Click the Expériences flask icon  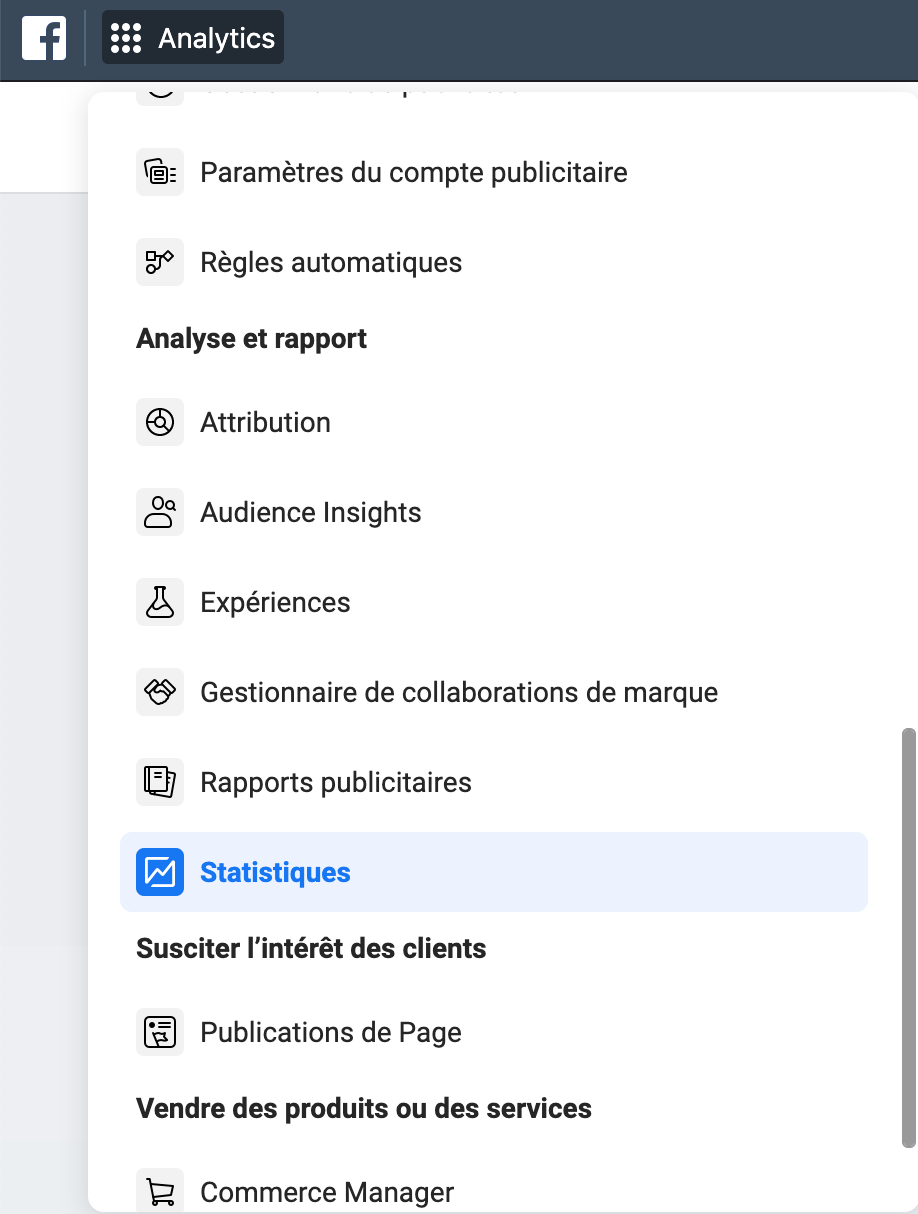point(160,602)
